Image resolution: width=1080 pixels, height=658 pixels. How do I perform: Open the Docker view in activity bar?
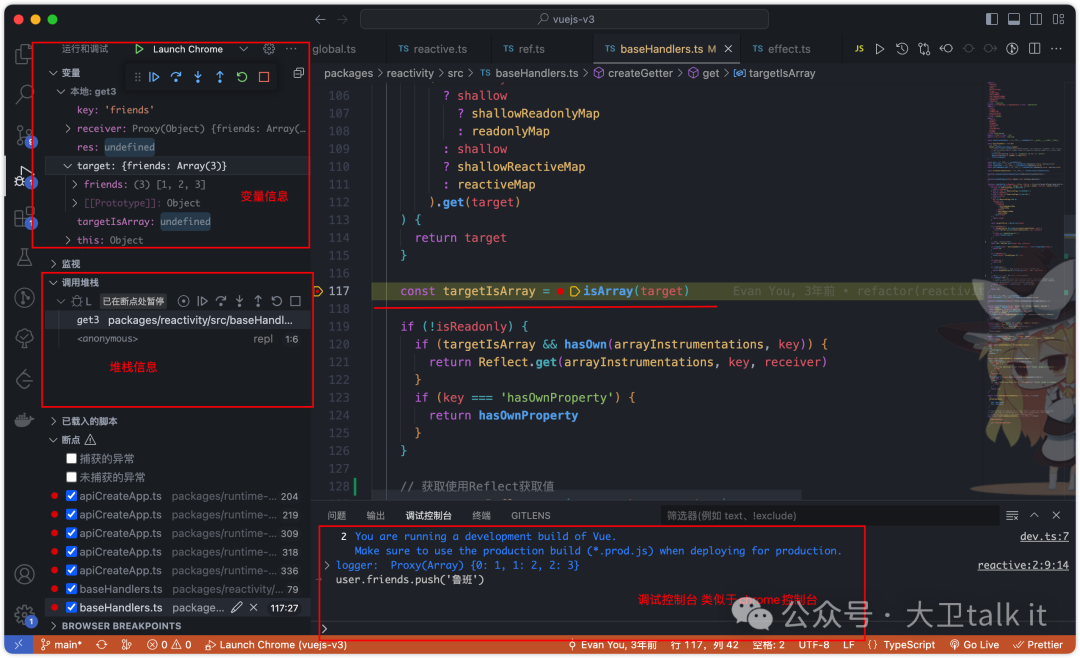coord(24,420)
